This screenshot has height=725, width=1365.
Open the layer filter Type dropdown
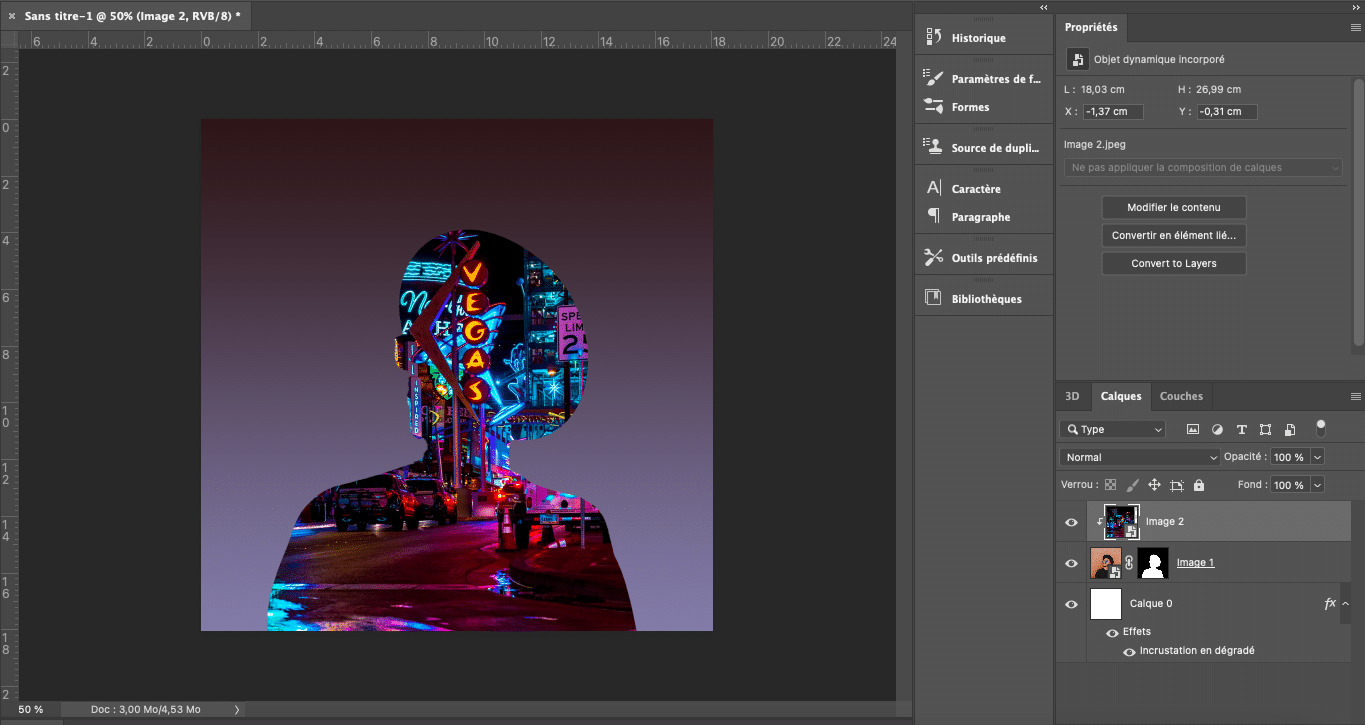pos(1112,429)
